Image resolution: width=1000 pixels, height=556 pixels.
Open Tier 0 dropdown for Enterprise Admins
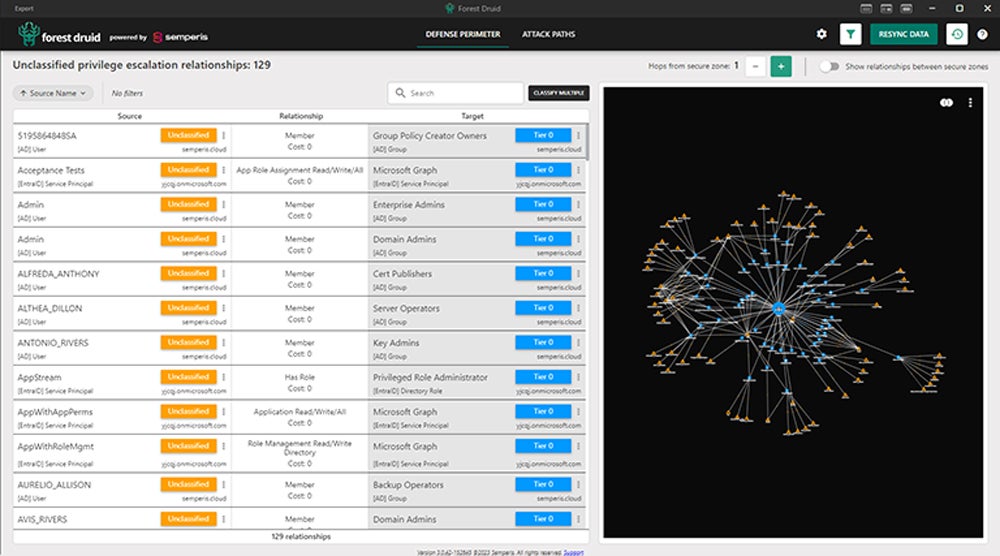point(543,204)
